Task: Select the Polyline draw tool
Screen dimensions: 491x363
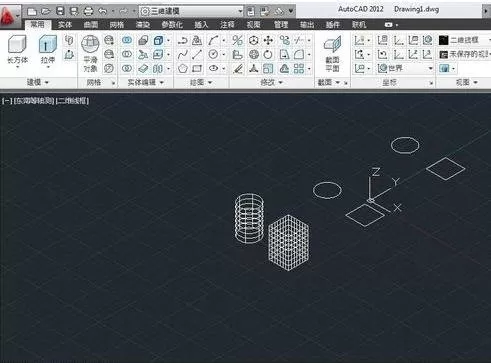Action: [182, 41]
